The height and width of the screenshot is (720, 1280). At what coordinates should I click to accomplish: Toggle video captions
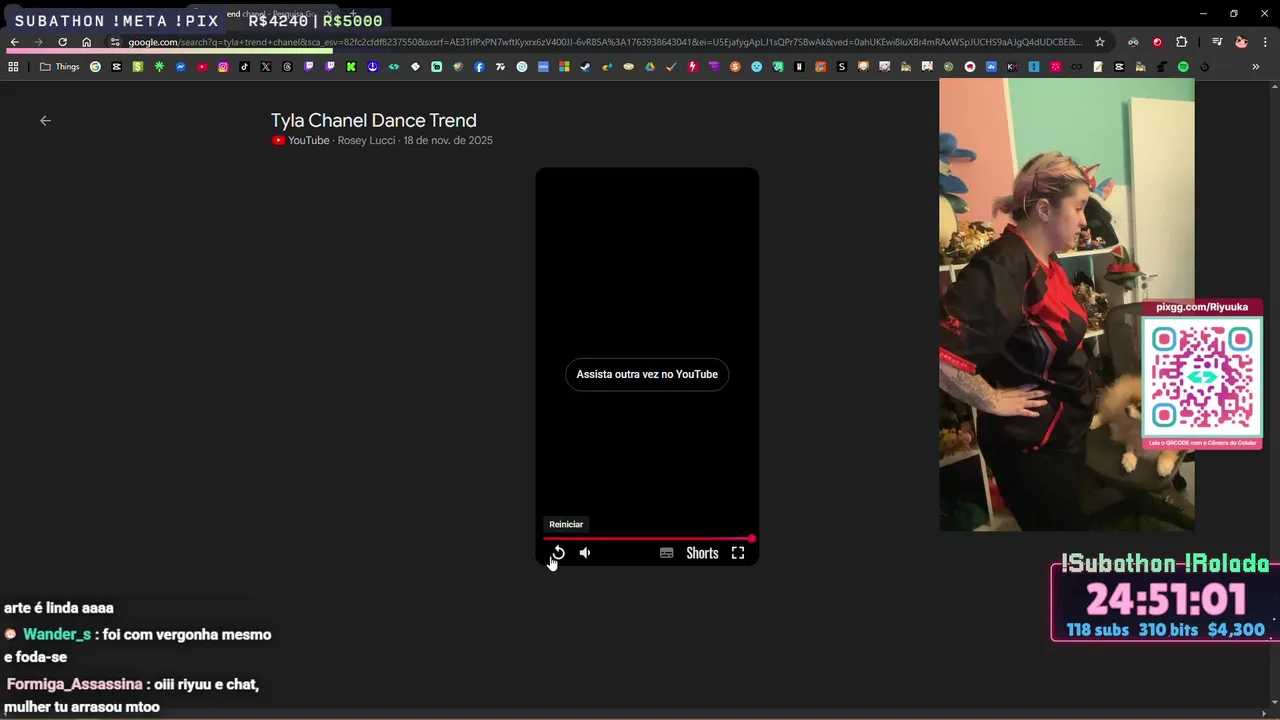point(666,553)
